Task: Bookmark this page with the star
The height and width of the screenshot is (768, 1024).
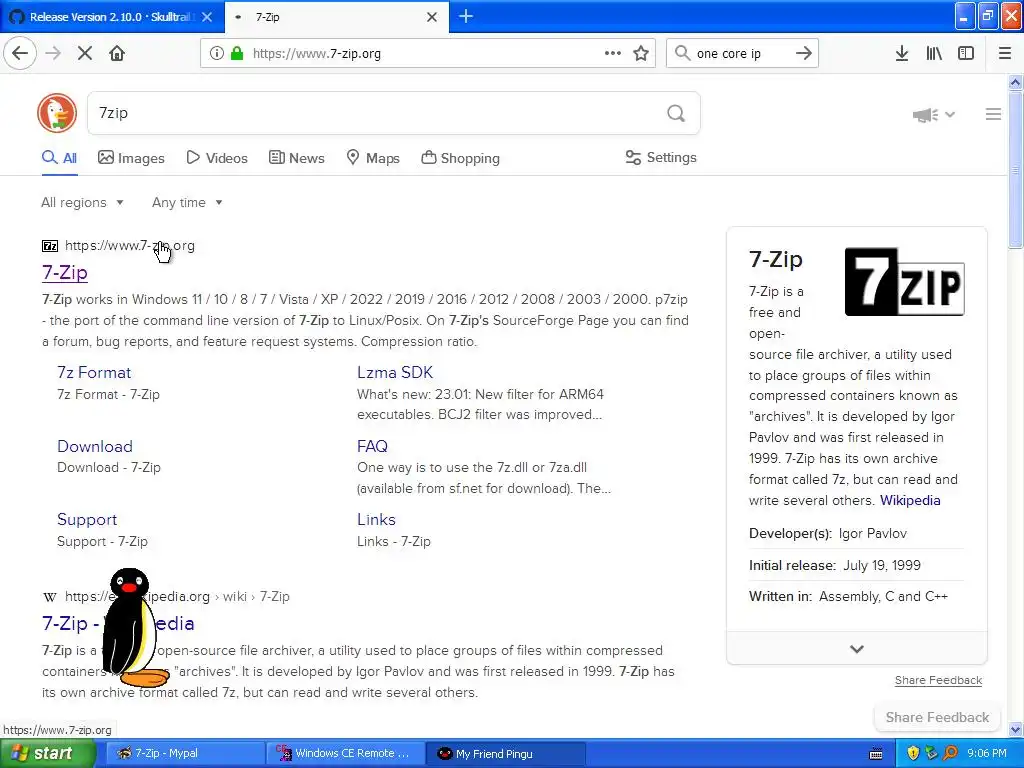Action: 641,53
